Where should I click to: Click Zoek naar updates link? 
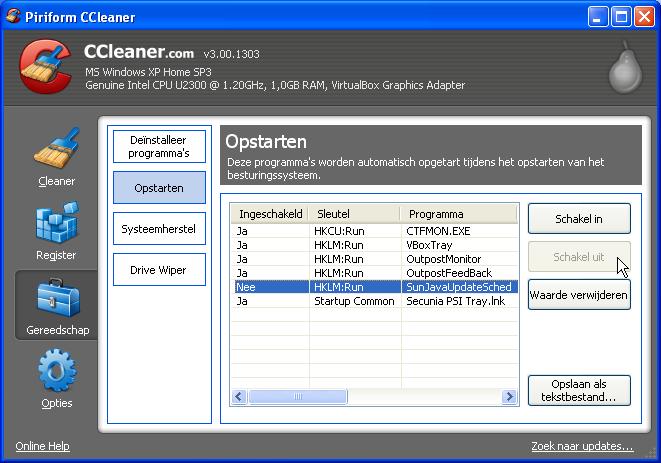click(x=582, y=446)
